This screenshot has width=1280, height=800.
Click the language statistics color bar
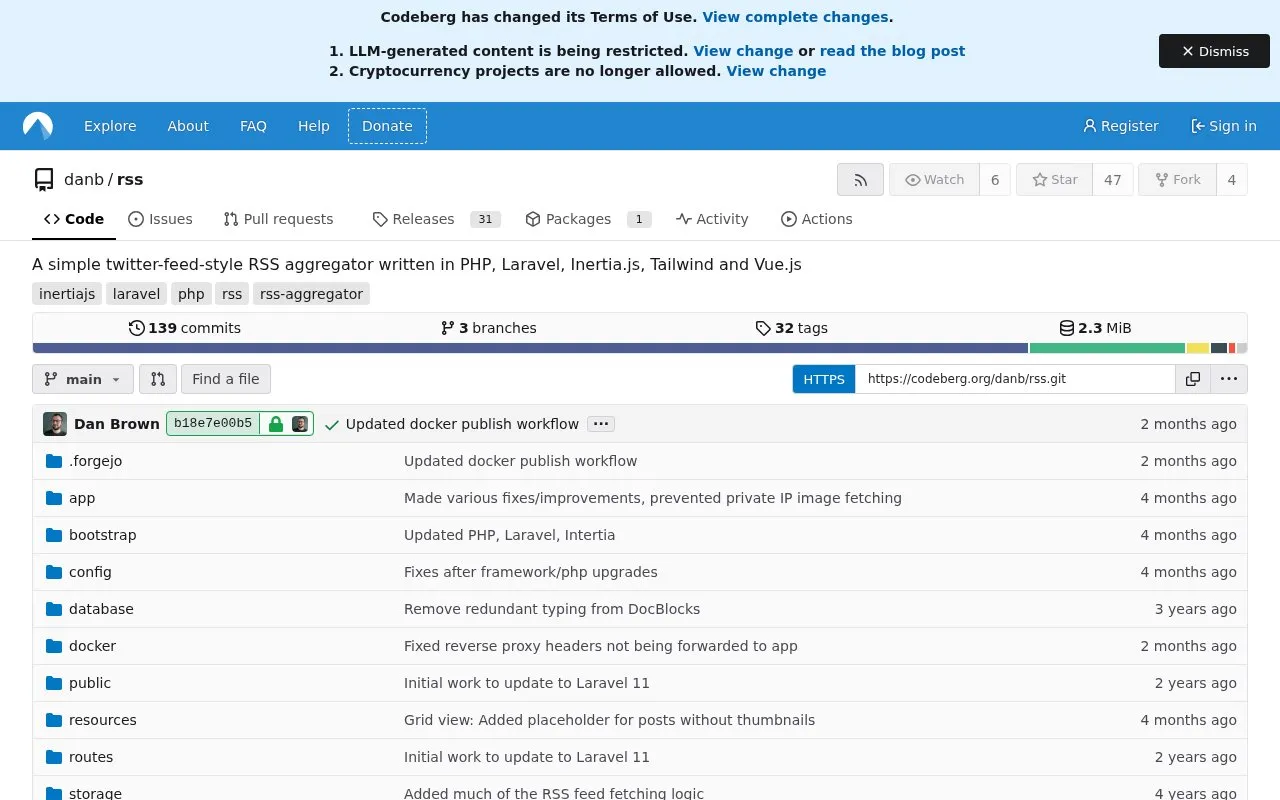(640, 348)
